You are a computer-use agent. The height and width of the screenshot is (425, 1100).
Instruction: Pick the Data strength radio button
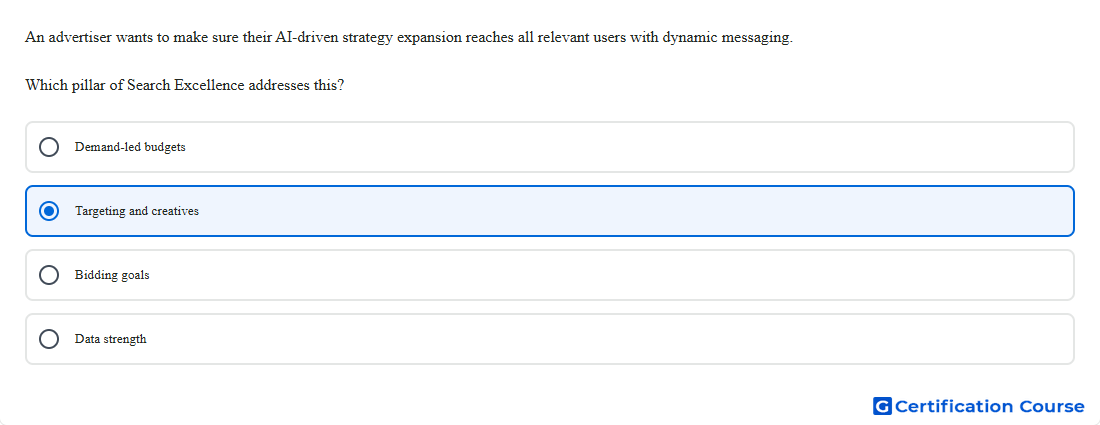point(49,339)
